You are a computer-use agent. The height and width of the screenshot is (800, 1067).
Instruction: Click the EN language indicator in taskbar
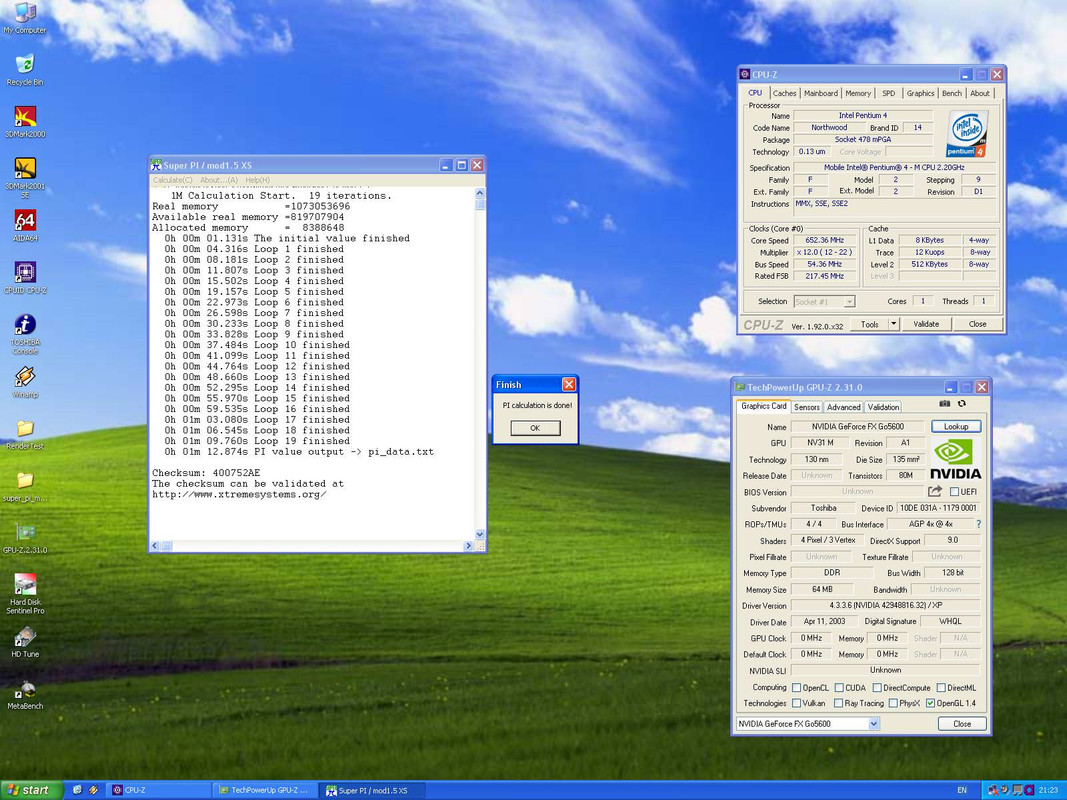click(x=962, y=790)
